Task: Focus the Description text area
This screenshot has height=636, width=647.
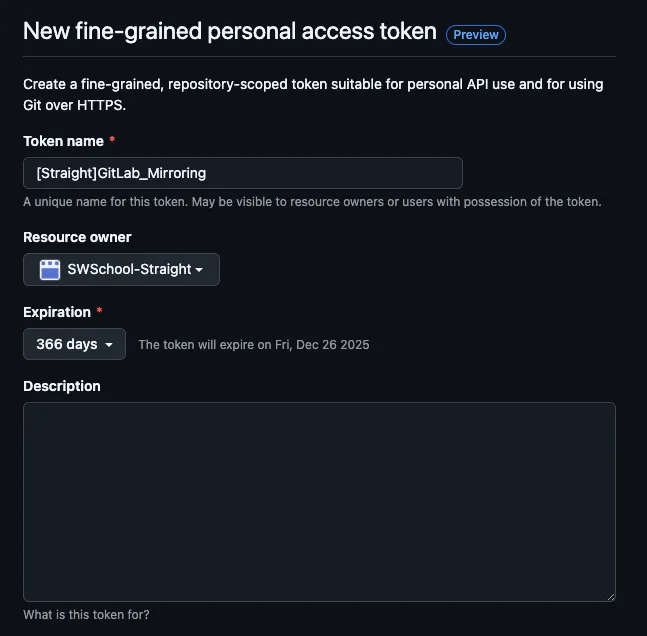Action: (x=319, y=502)
